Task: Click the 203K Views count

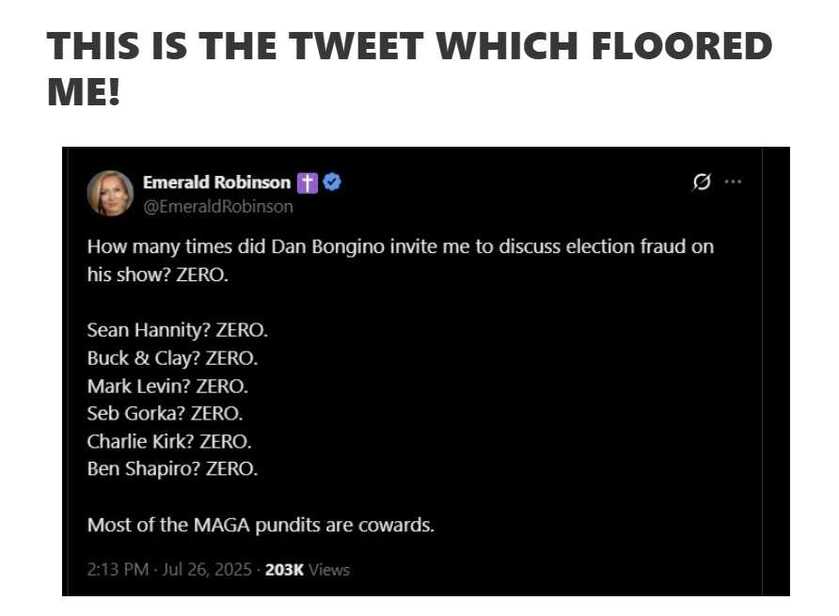Action: [x=307, y=570]
